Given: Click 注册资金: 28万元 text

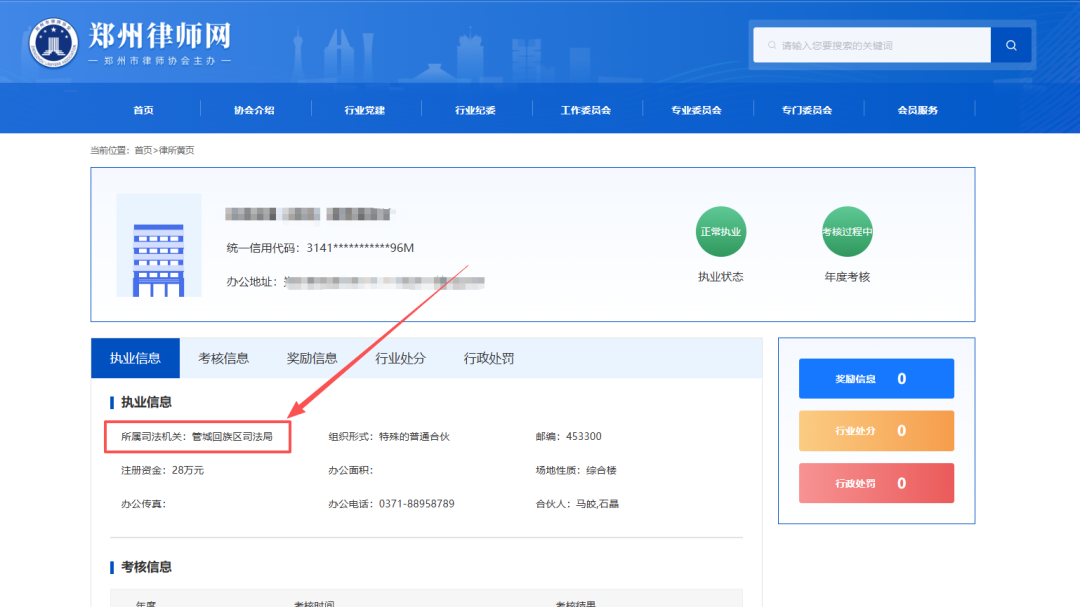Looking at the screenshot, I should click(x=163, y=471).
